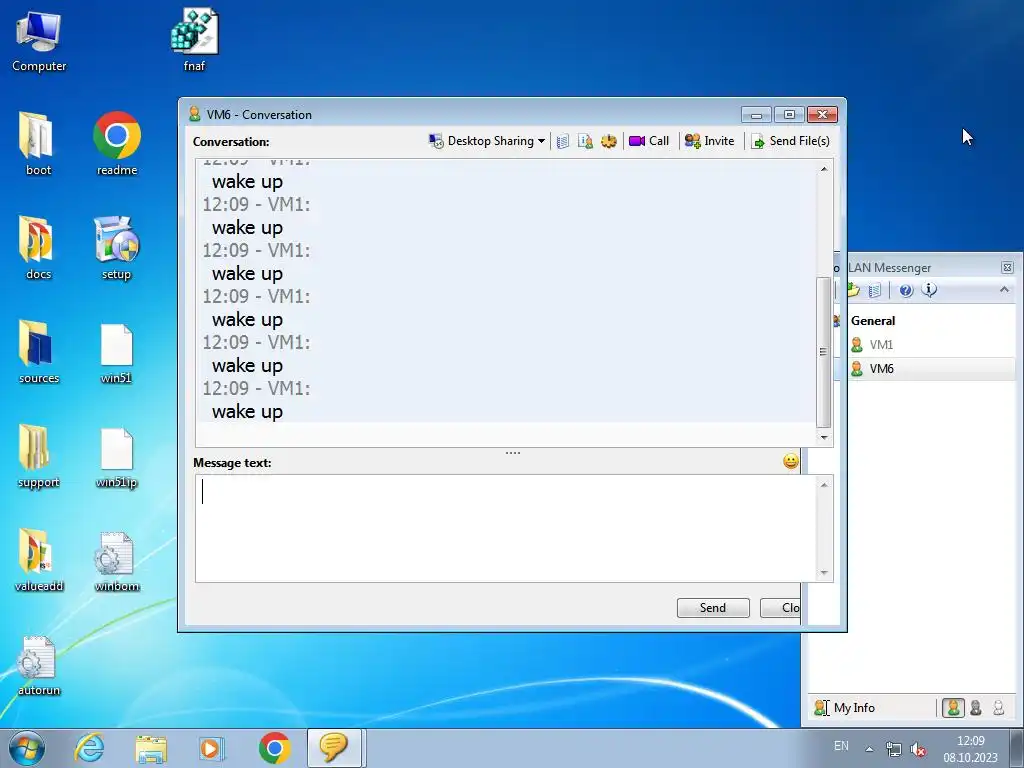Click the EN language indicator
This screenshot has height=768, width=1024.
point(841,746)
